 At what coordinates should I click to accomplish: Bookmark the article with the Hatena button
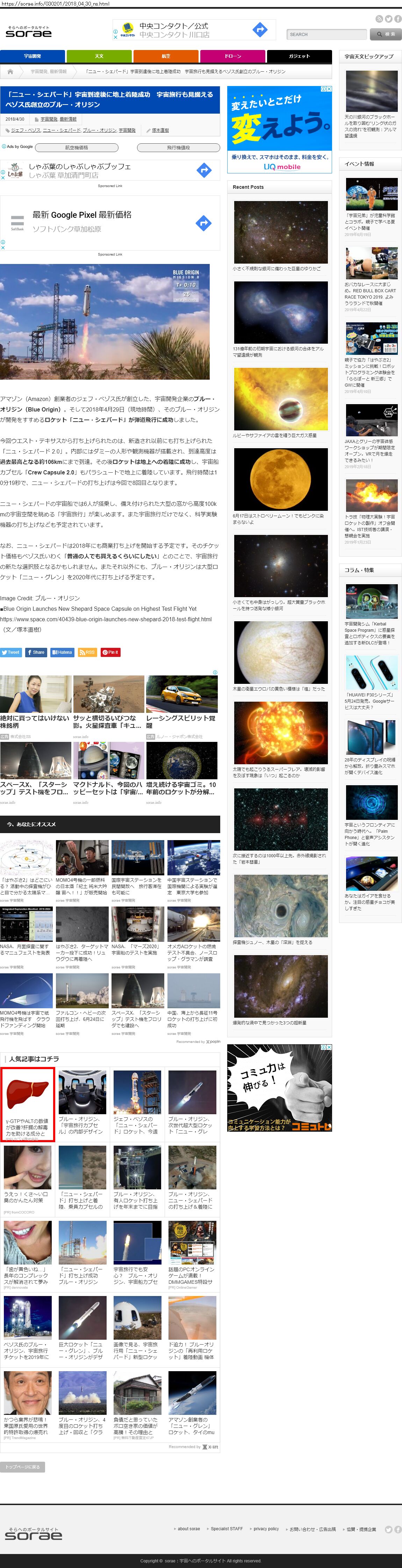click(62, 652)
